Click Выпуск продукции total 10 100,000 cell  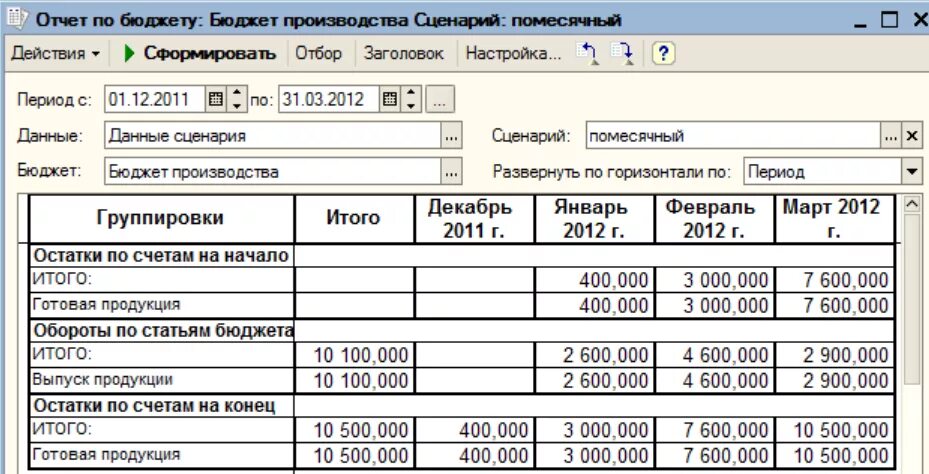coord(354,380)
